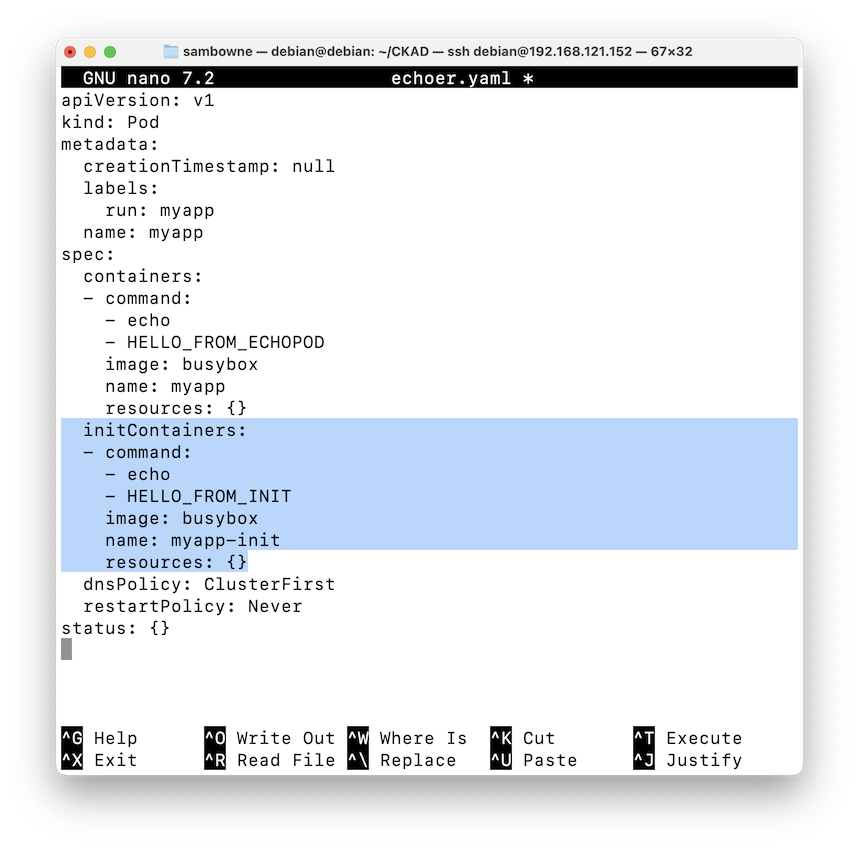Click the green zoom window button
This screenshot has width=859, height=849.
point(110,52)
